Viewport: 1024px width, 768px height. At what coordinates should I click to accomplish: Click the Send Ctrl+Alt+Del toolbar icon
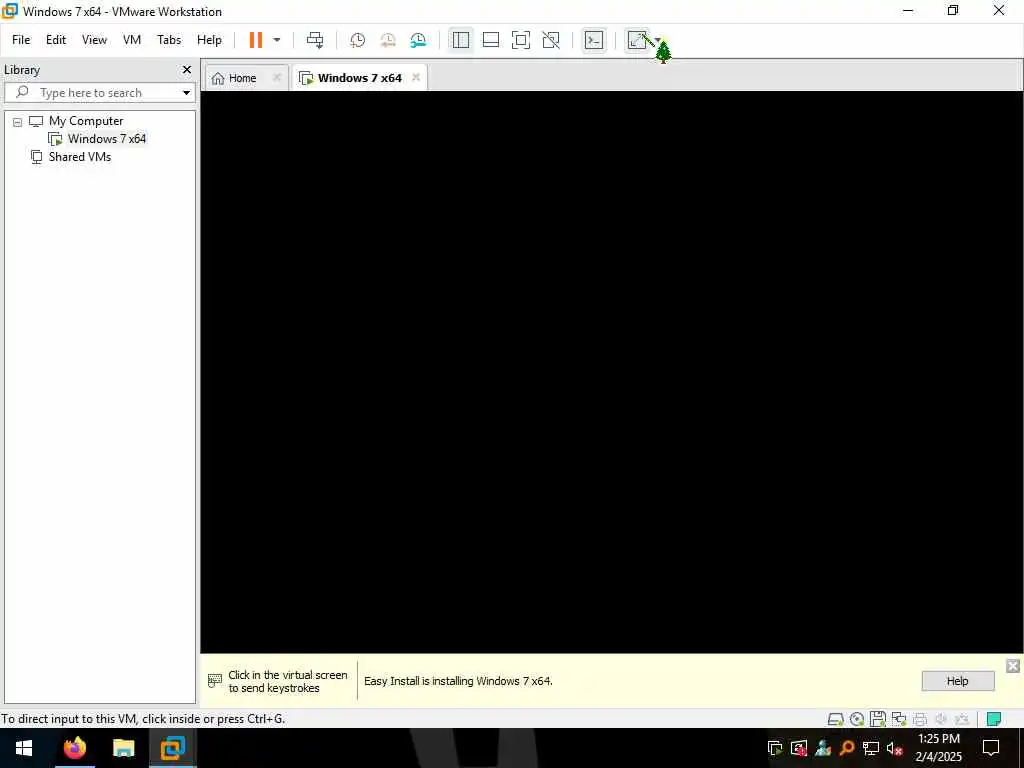pos(315,40)
